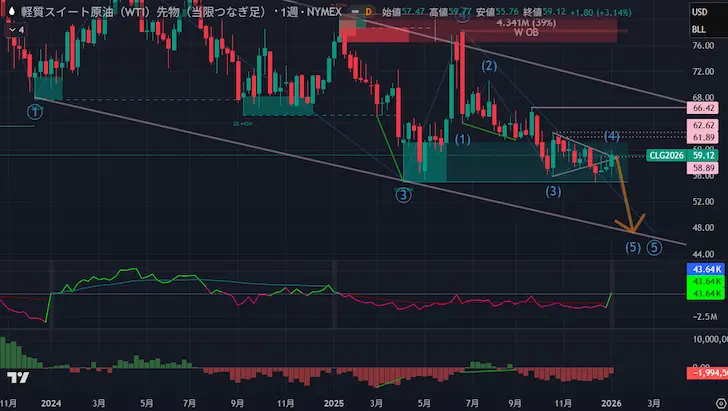Click the wave (4) label above the triangle
This screenshot has height=411, width=728.
pos(612,135)
